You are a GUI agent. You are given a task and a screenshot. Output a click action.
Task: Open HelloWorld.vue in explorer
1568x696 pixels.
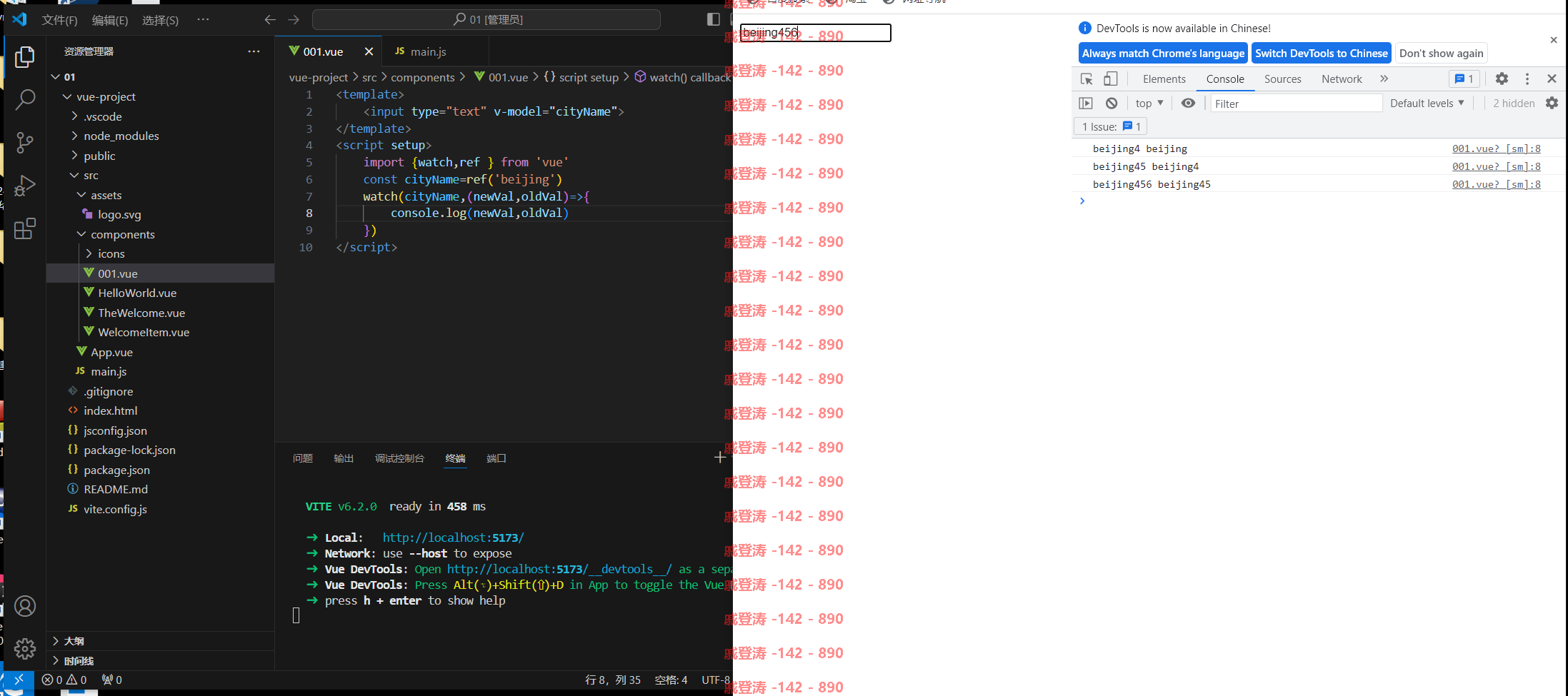click(x=137, y=293)
